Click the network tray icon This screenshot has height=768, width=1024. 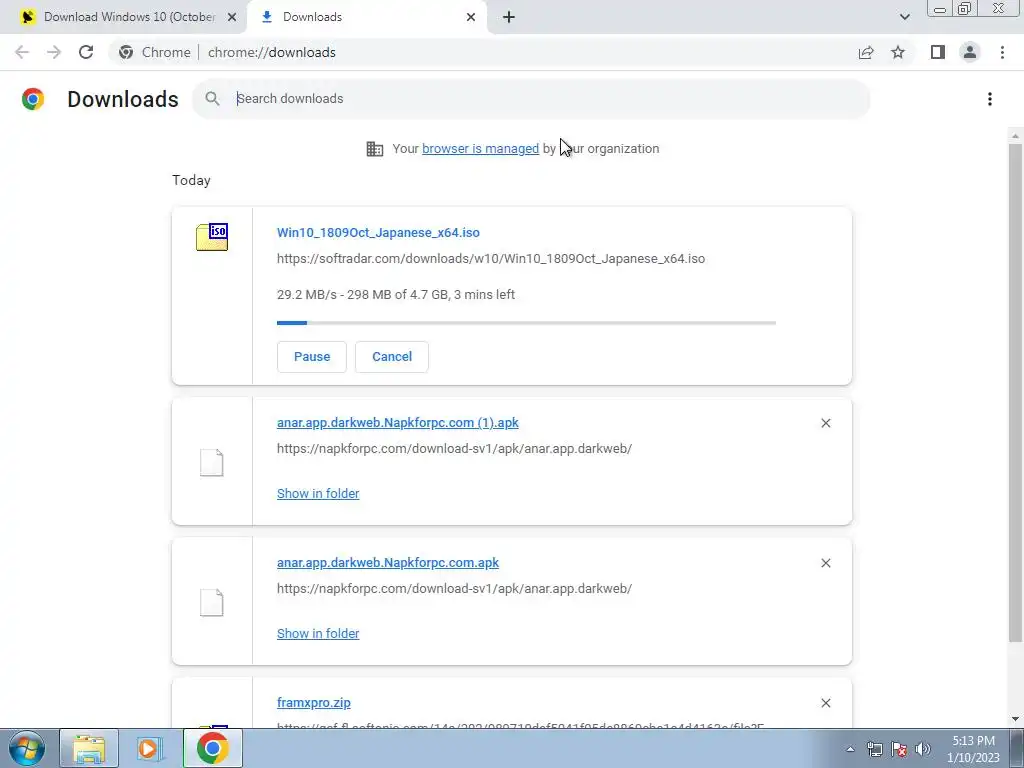[874, 749]
